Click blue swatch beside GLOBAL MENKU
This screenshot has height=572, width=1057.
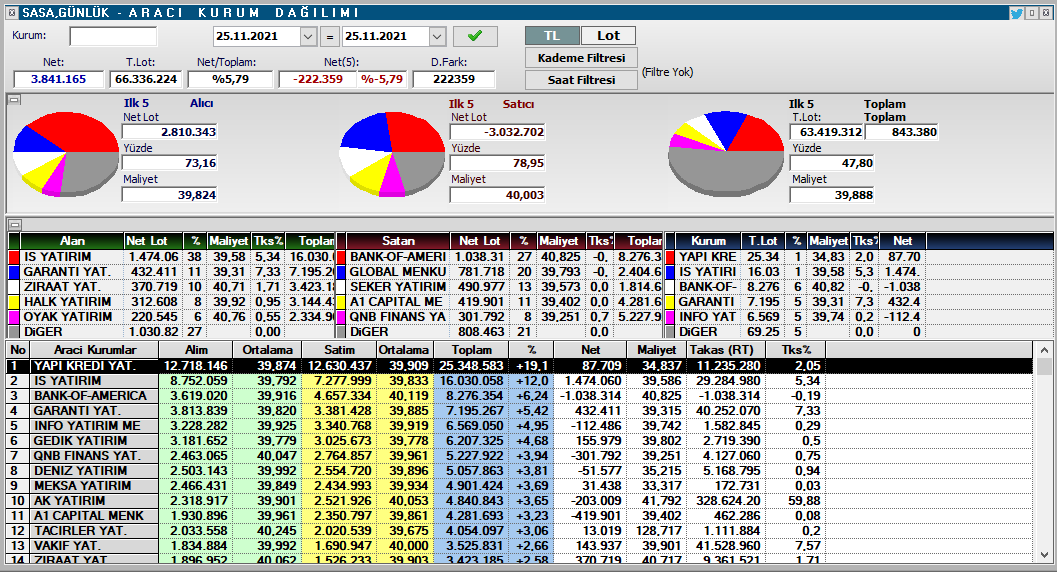pyautogui.click(x=341, y=272)
